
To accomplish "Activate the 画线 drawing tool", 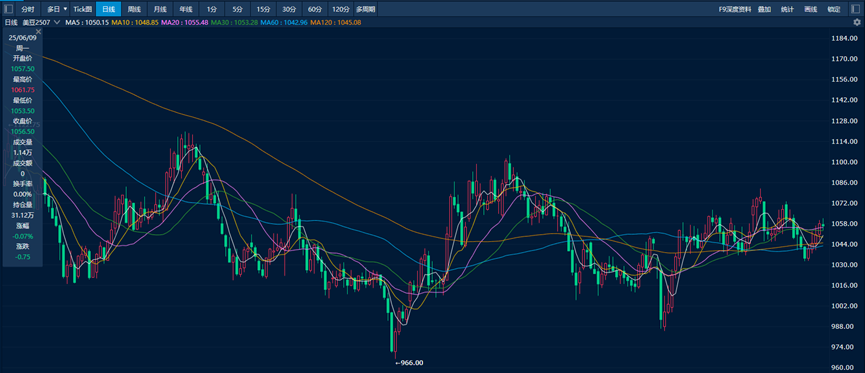I will click(810, 9).
